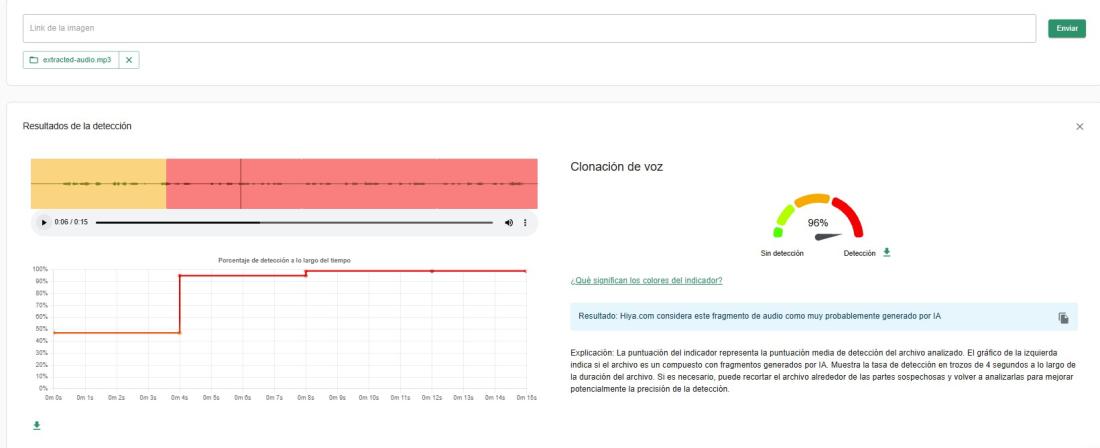Viewport: 1100px width, 448px height.
Task: Click the chart data point at 0m 12s
Action: coord(432,271)
